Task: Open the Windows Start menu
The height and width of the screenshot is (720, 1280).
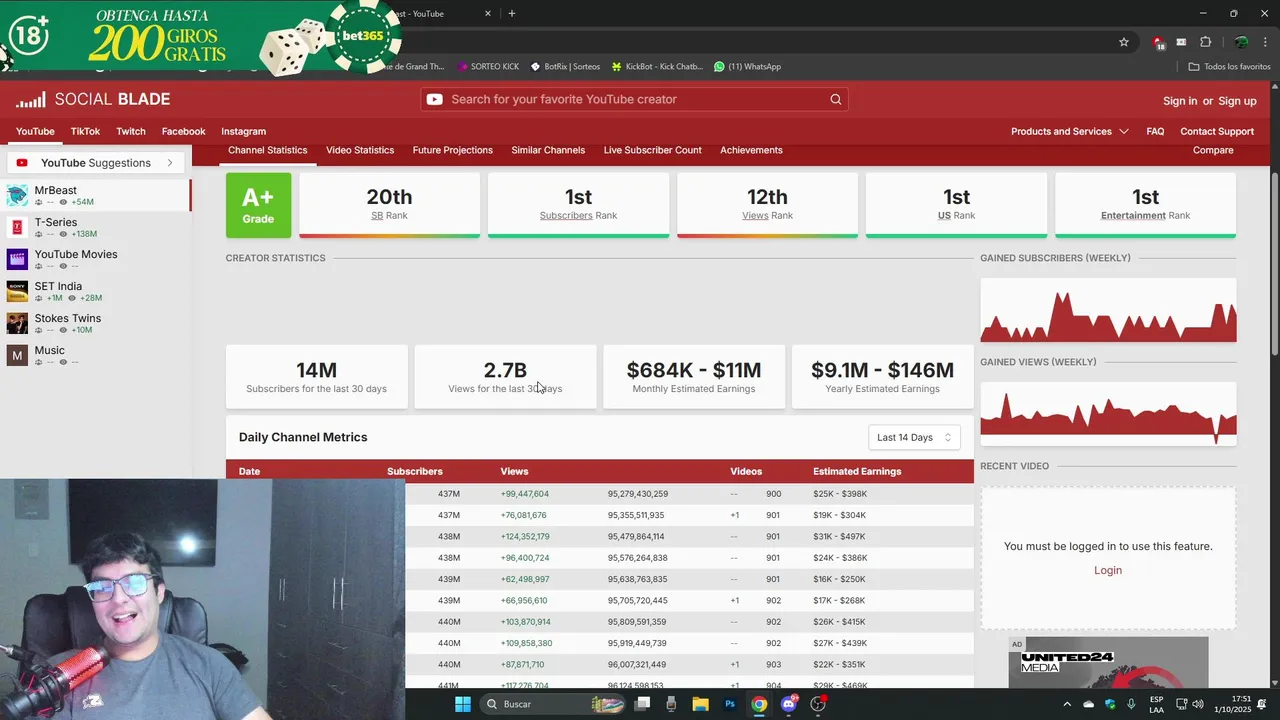Action: point(463,704)
